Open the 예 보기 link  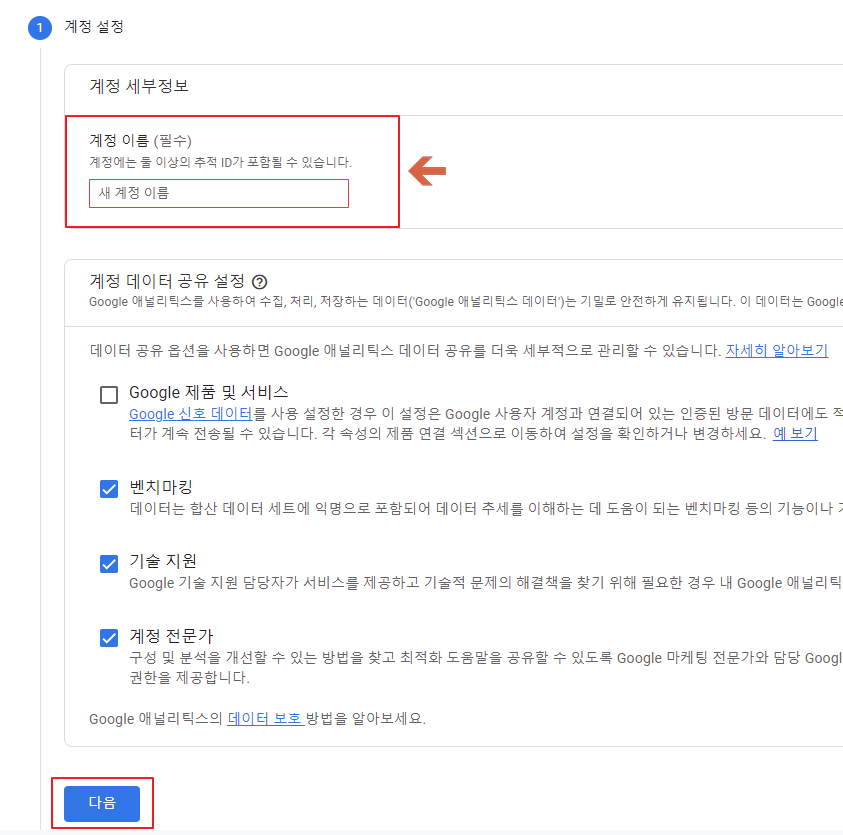pos(795,432)
